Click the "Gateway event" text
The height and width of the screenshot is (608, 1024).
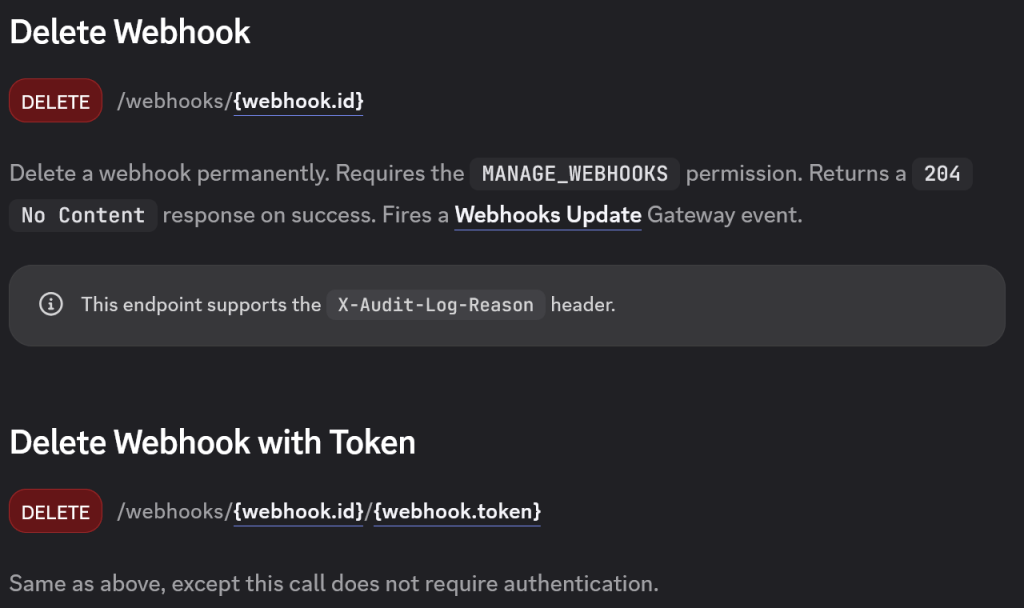[724, 215]
